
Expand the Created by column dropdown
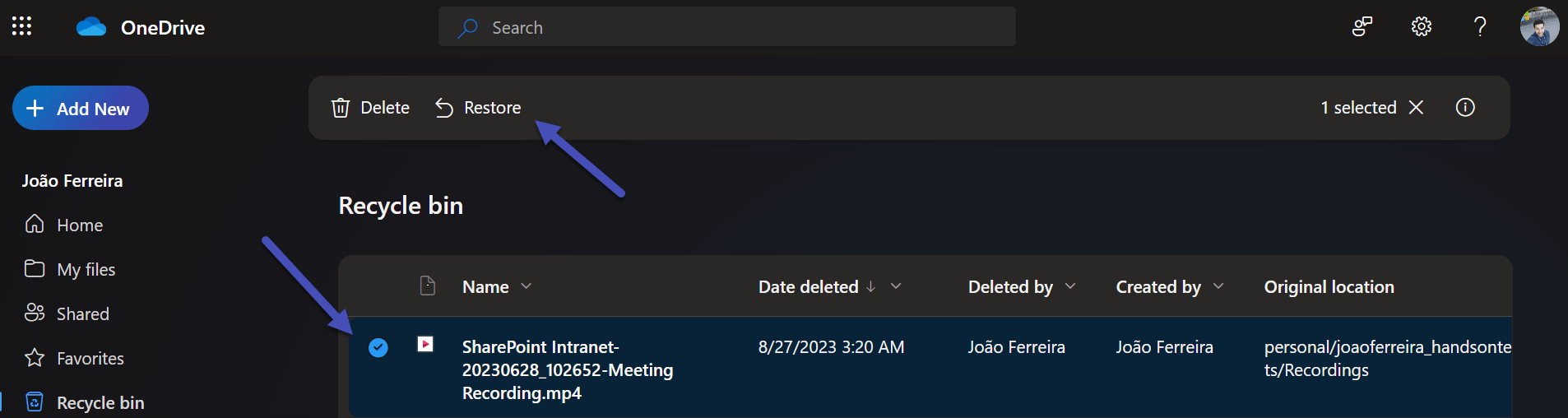[1218, 286]
